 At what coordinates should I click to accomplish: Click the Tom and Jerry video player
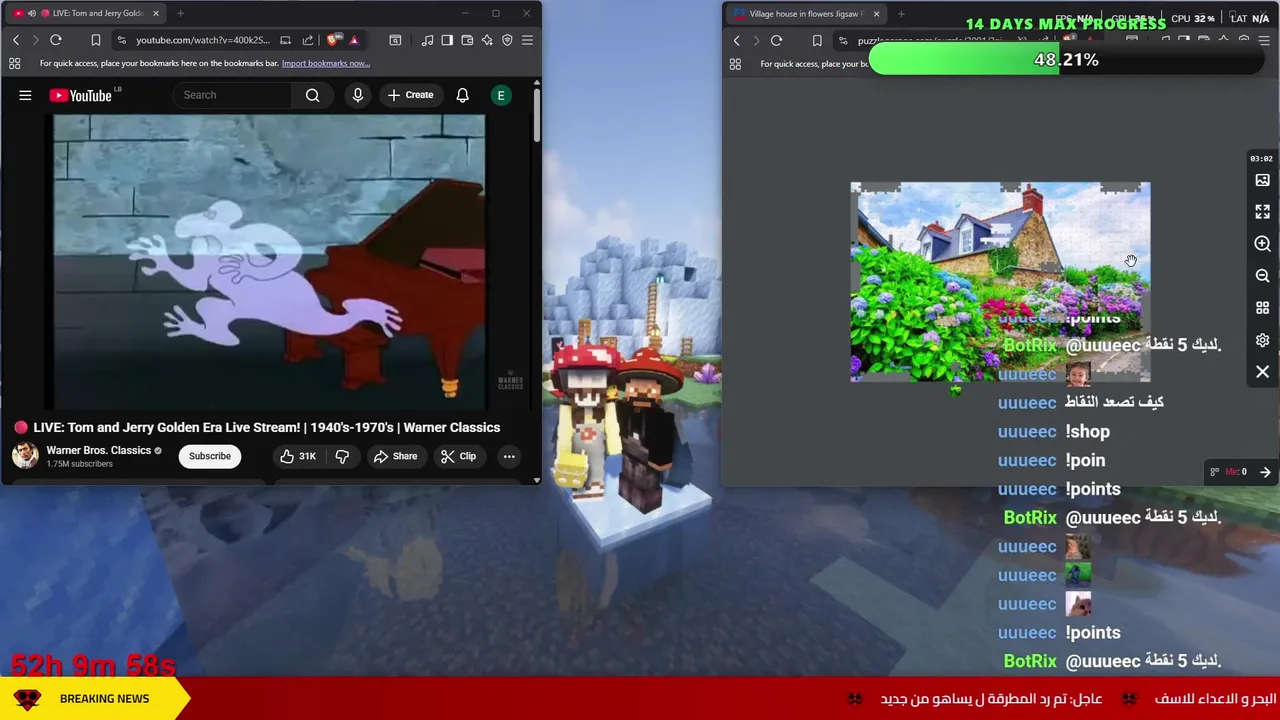(269, 262)
